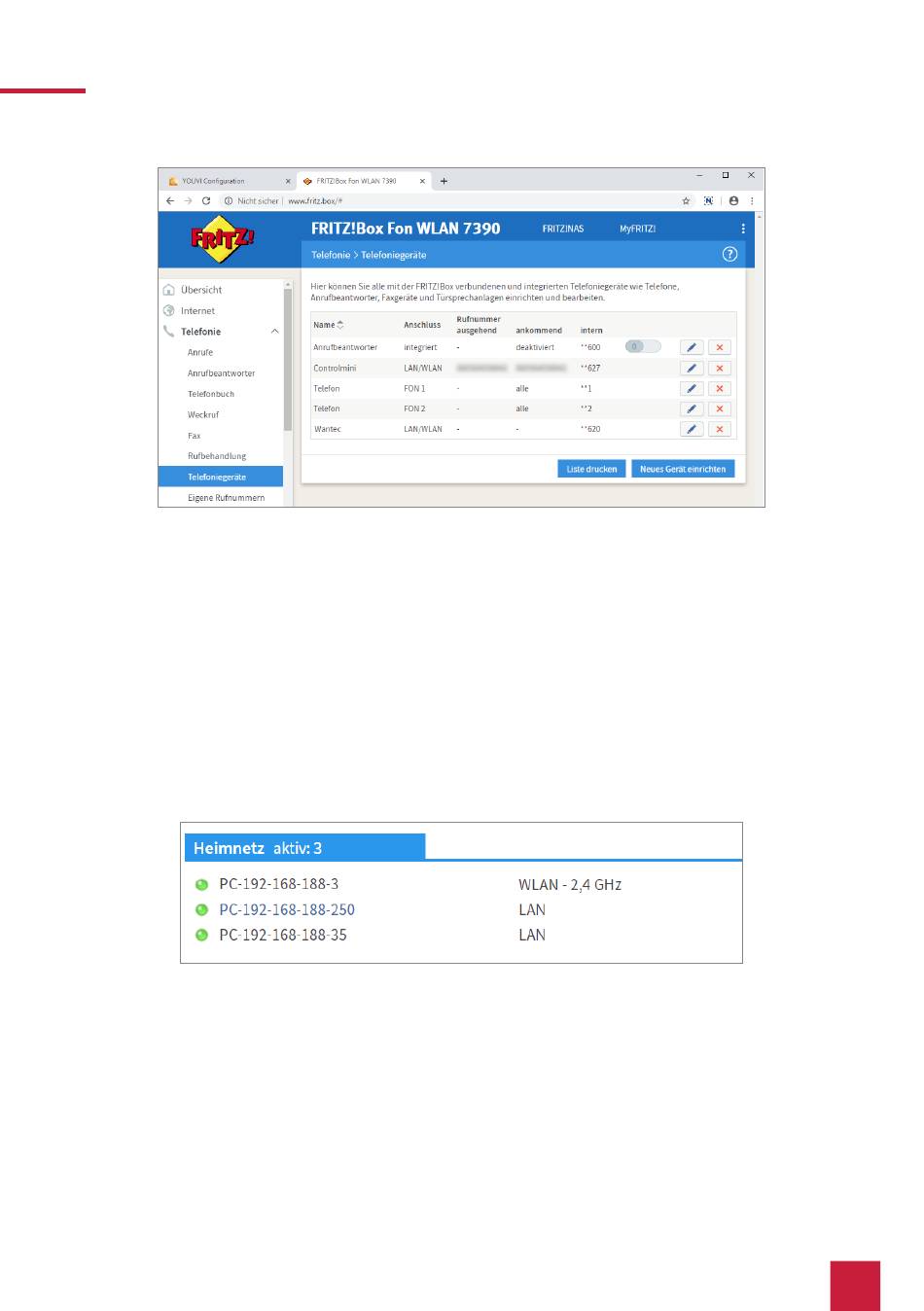
Task: Click the browser extension icon beside star
Action: (x=708, y=201)
